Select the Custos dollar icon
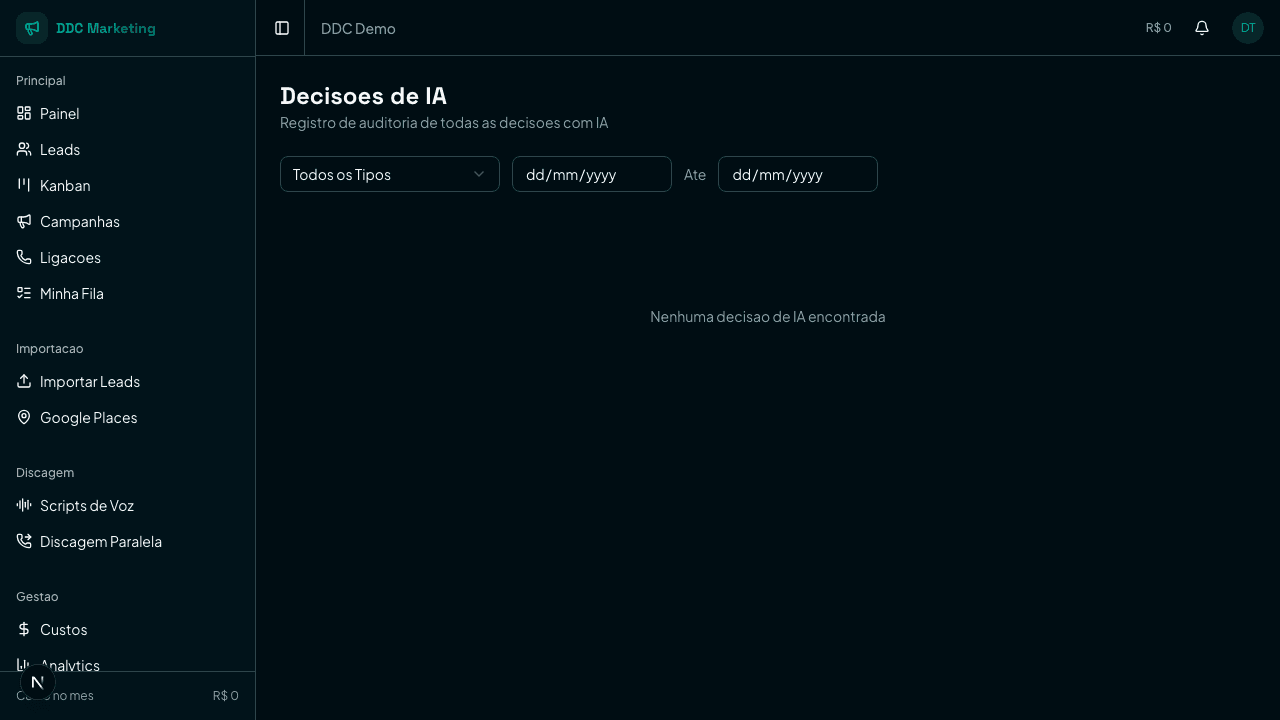The image size is (1280, 720). click(x=24, y=629)
